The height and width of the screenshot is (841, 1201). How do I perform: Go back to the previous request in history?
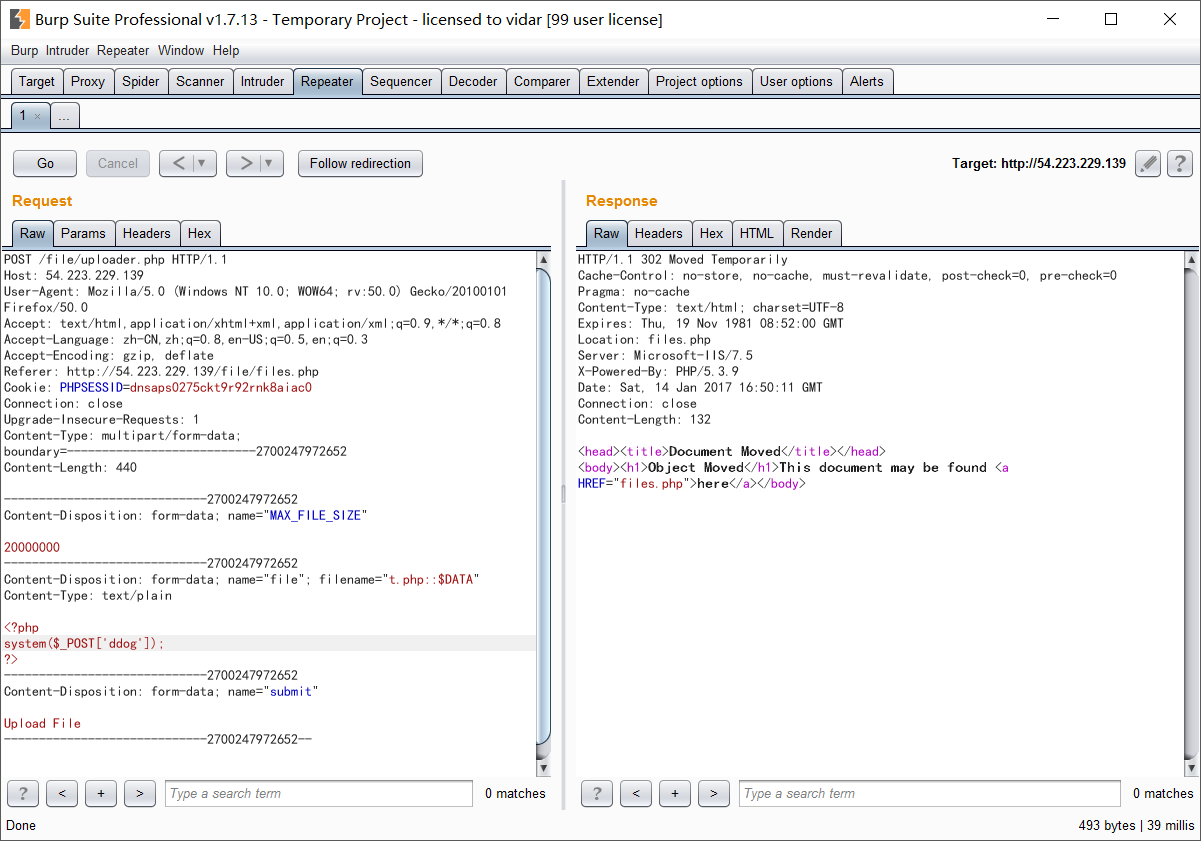coord(178,163)
